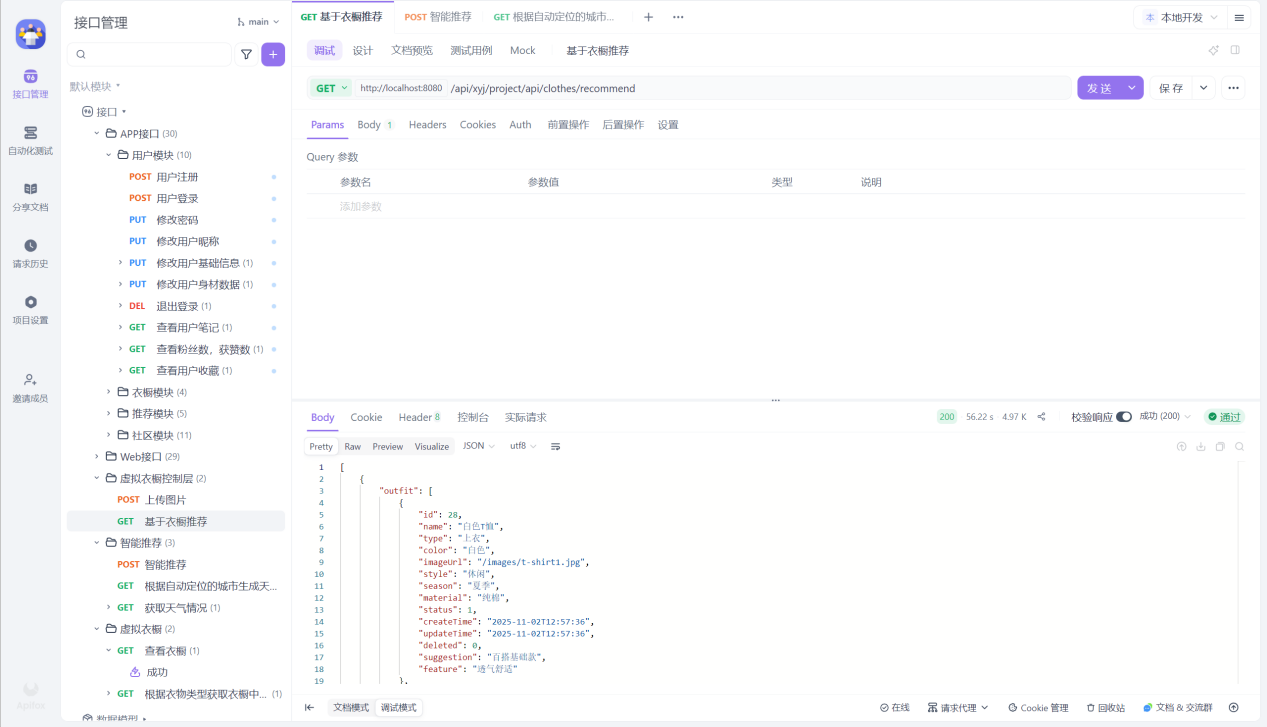
Task: Open the 发送 button dropdown arrow
Action: pos(1132,88)
